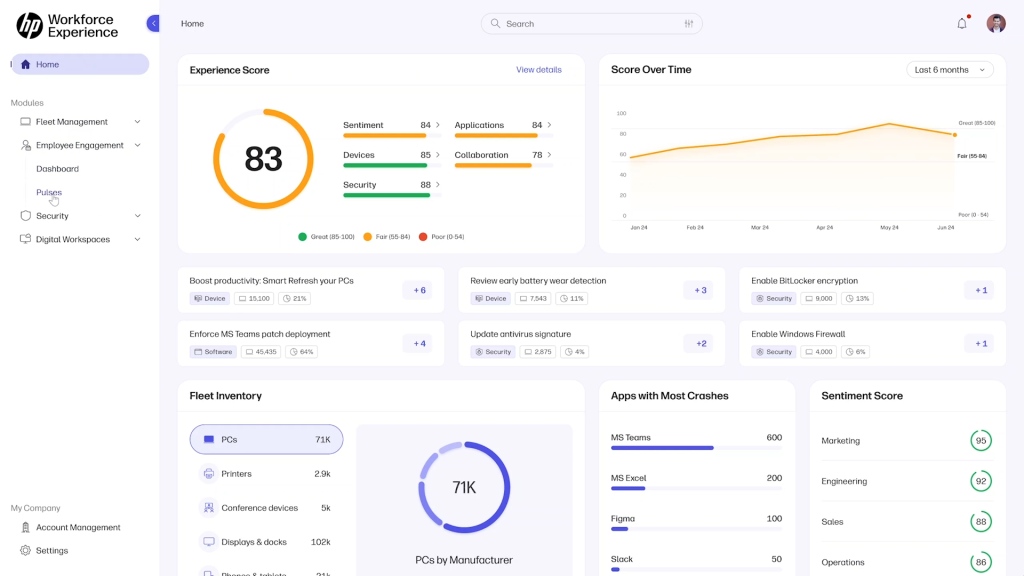1024x576 pixels.
Task: Open Collaboration score details chevron
Action: [x=549, y=155]
